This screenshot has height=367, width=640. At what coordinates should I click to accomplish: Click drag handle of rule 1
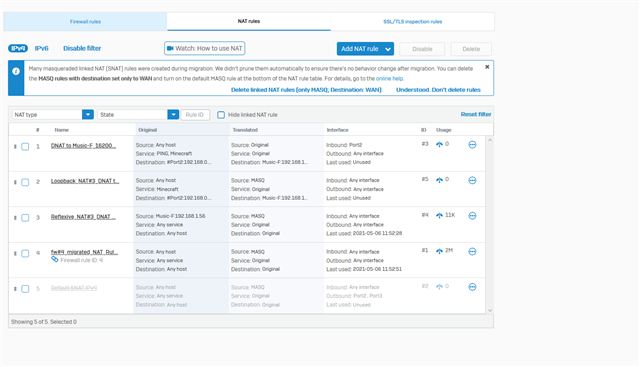15,147
